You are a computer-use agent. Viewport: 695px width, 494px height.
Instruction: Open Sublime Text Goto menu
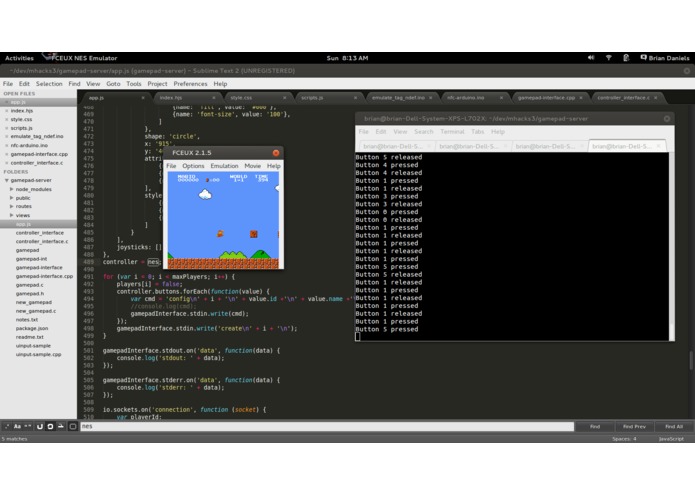113,84
